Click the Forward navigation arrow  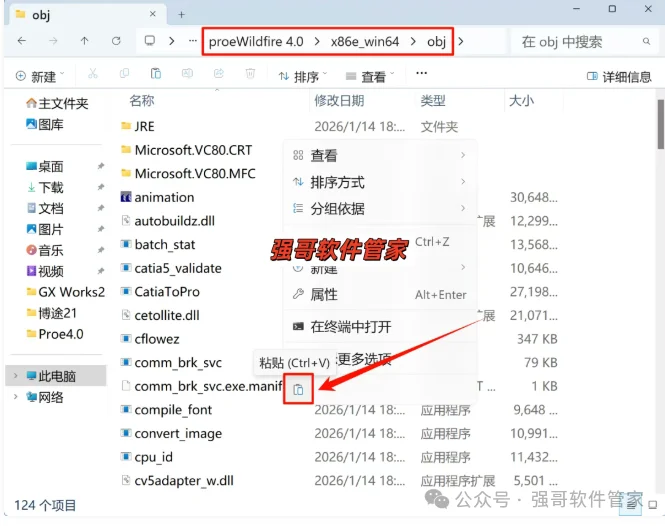[x=53, y=41]
